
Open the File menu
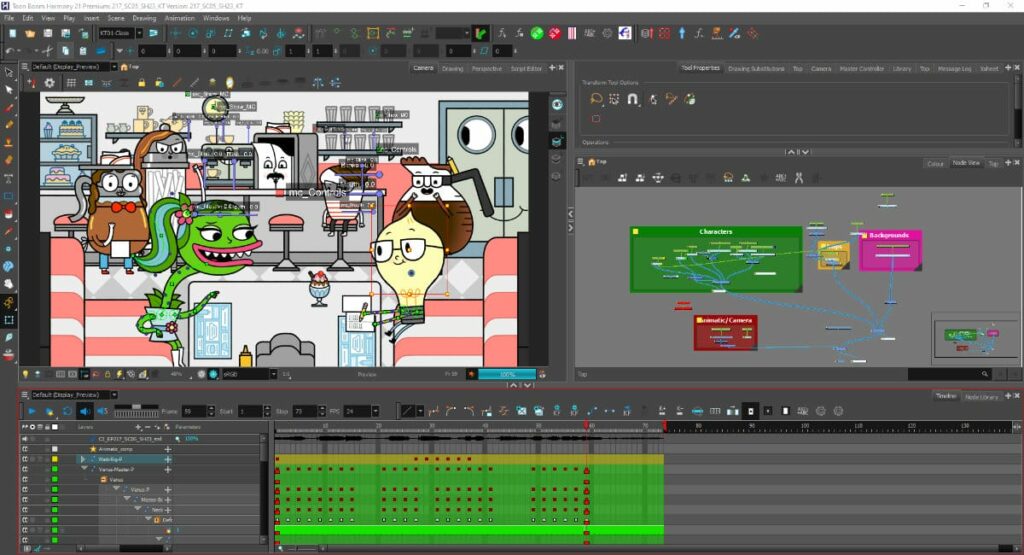pos(9,18)
